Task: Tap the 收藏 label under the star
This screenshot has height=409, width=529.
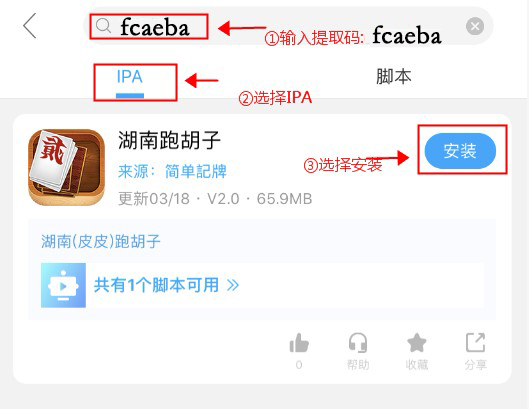Action: coord(417,365)
